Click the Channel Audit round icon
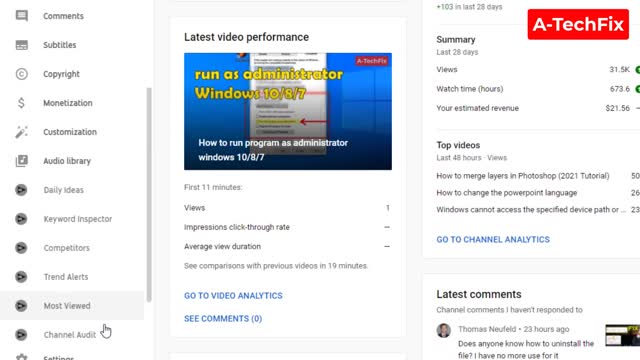This screenshot has height=360, width=640. click(21, 335)
